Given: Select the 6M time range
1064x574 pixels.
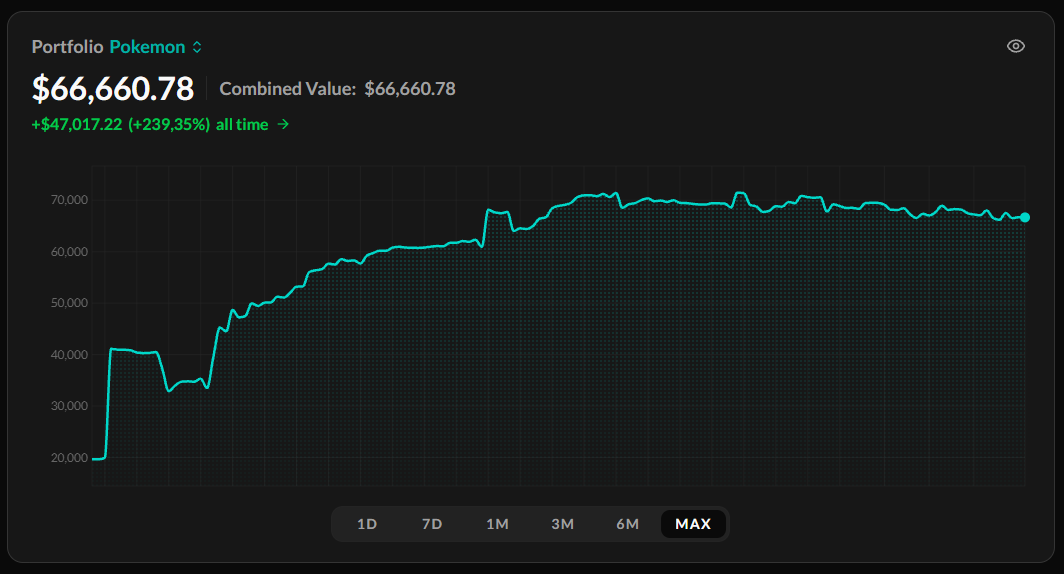Looking at the screenshot, I should (627, 524).
